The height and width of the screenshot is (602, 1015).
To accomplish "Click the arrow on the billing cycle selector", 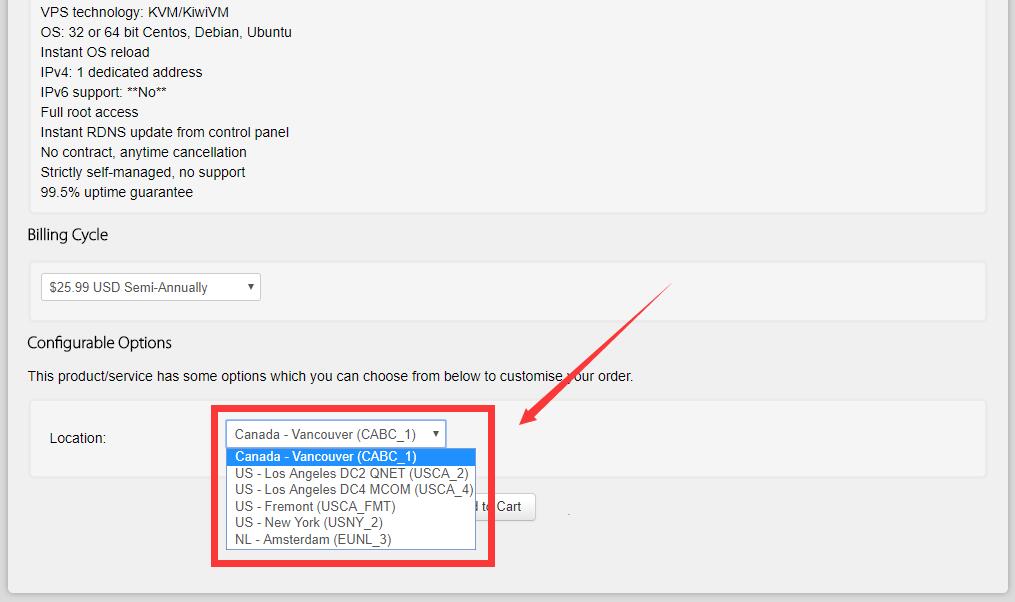I will (251, 287).
